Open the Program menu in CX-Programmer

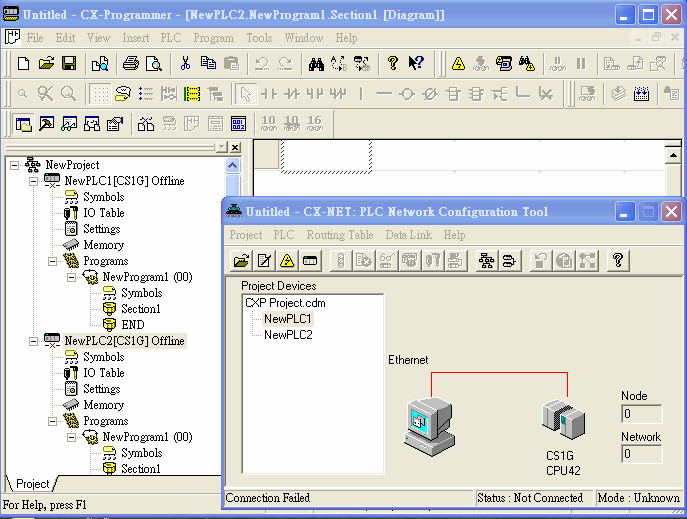pyautogui.click(x=214, y=38)
